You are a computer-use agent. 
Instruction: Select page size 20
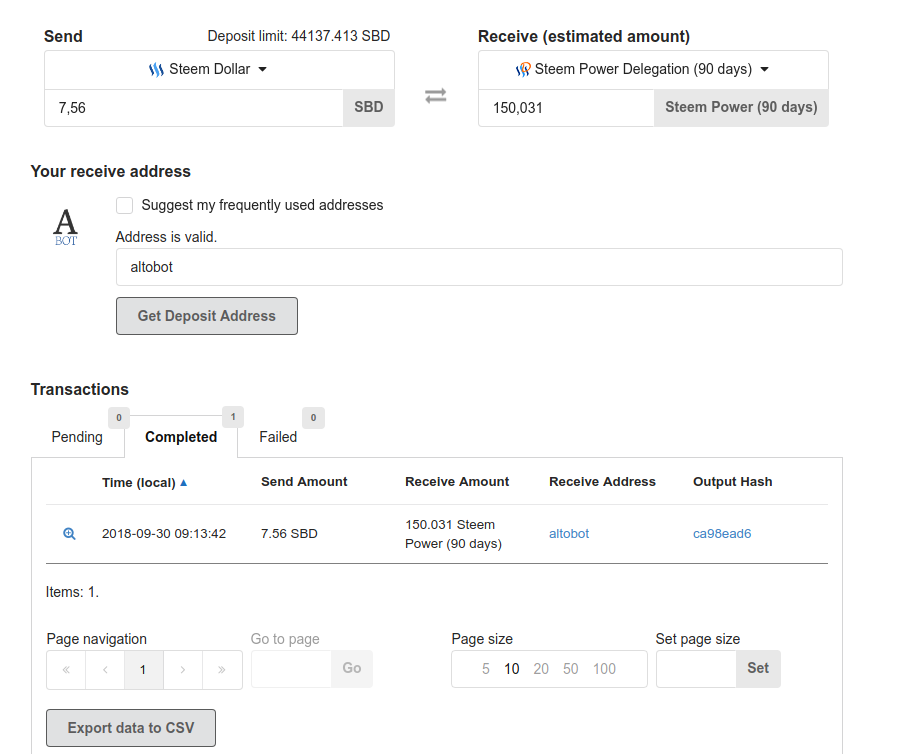point(541,669)
